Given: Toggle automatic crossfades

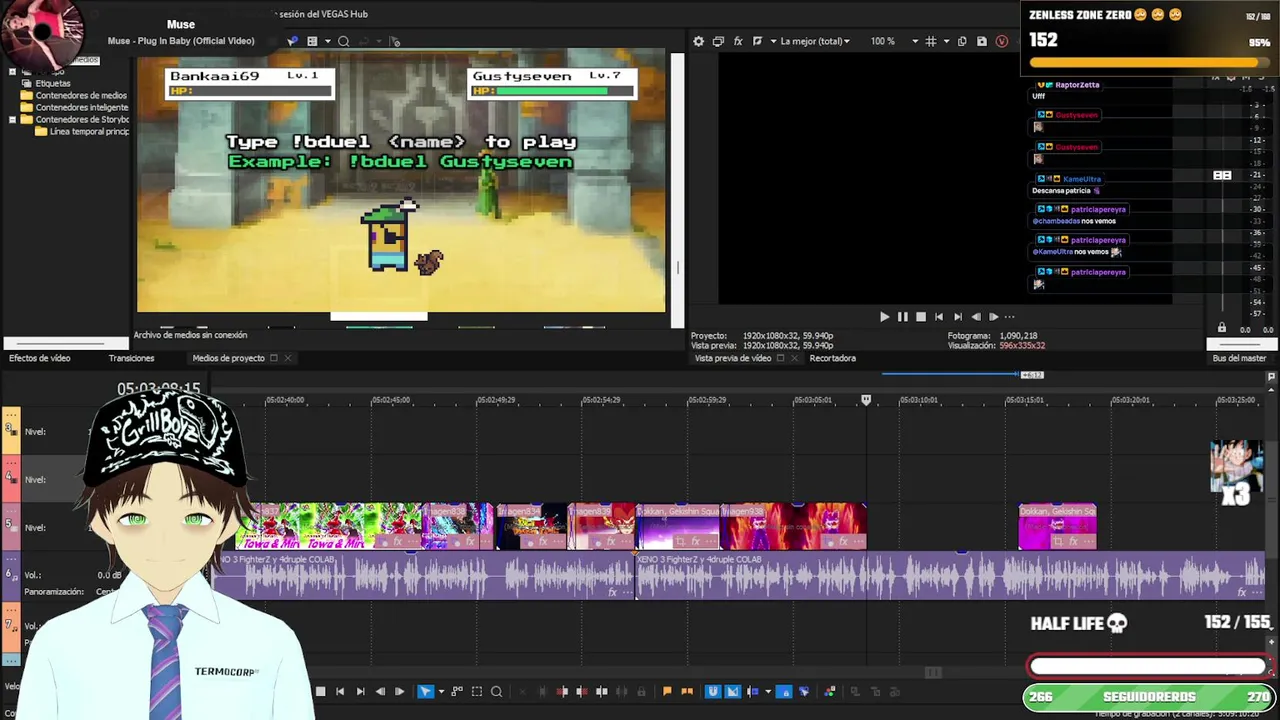Looking at the screenshot, I should [x=732, y=691].
